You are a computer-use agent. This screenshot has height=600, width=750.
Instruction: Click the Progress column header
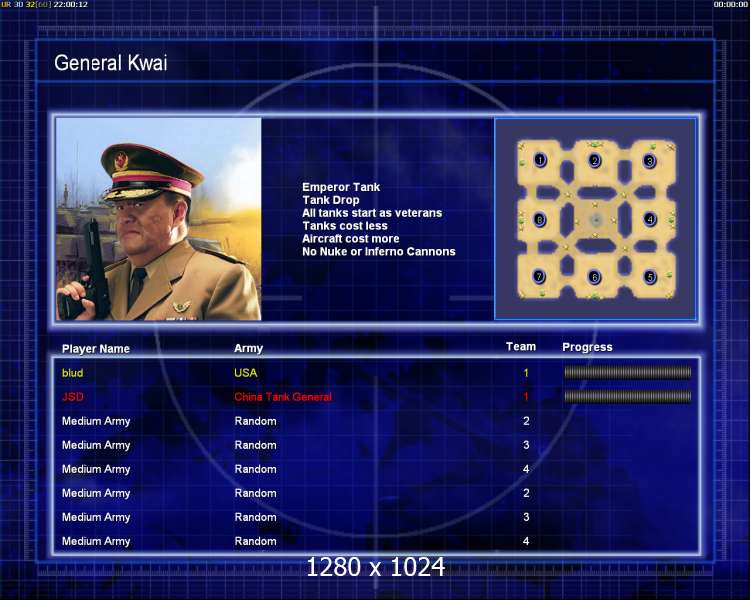587,347
